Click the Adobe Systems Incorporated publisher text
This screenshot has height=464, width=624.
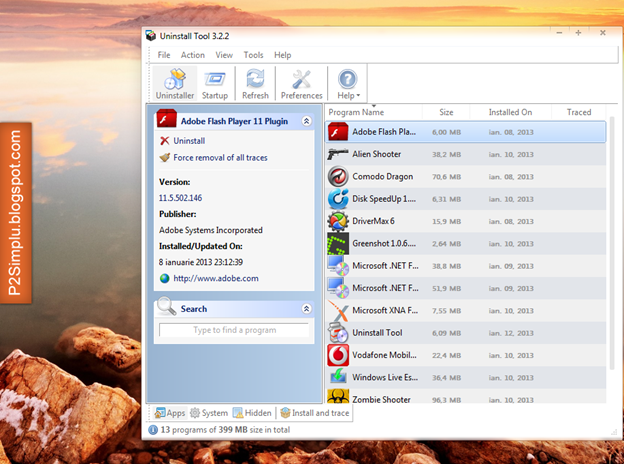pyautogui.click(x=211, y=230)
